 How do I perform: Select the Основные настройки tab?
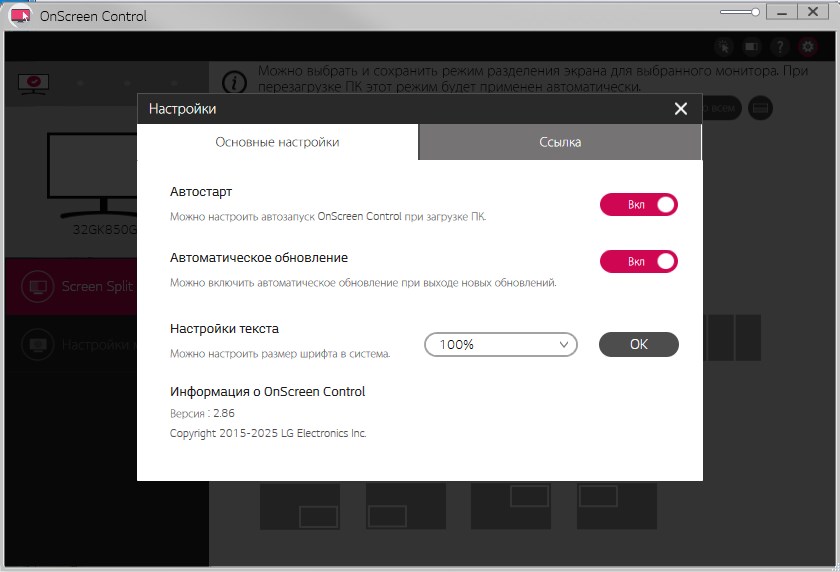click(x=278, y=142)
